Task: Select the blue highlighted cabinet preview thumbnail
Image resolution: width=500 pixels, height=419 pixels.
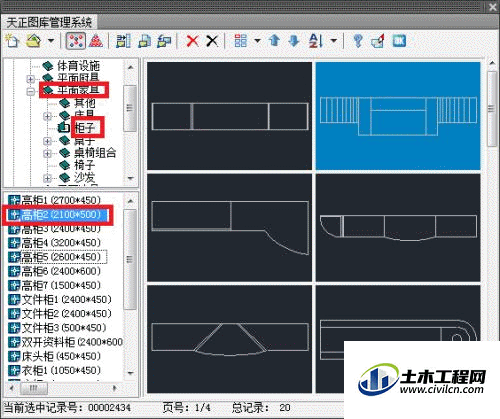Action: 398,116
